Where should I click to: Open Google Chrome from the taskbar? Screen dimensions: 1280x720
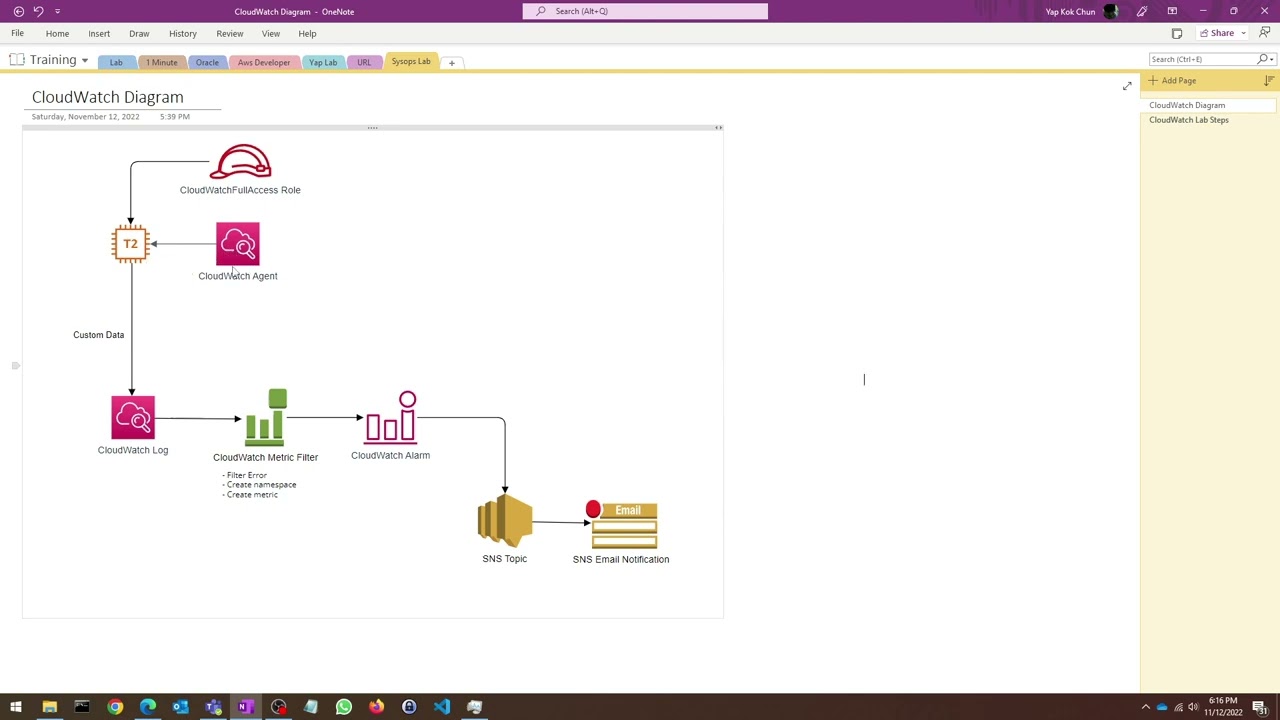(115, 707)
